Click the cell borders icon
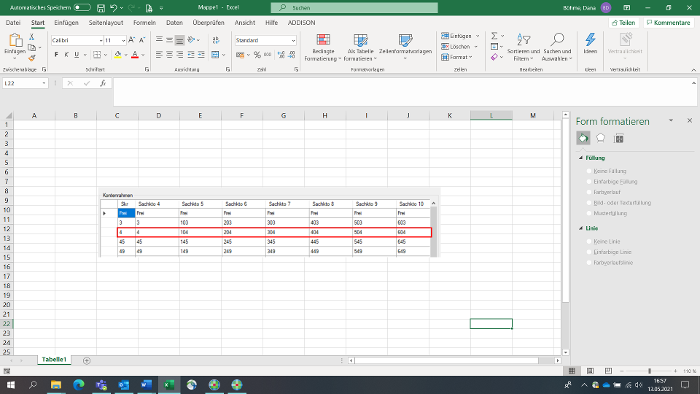The width and height of the screenshot is (700, 394). pyautogui.click(x=97, y=54)
